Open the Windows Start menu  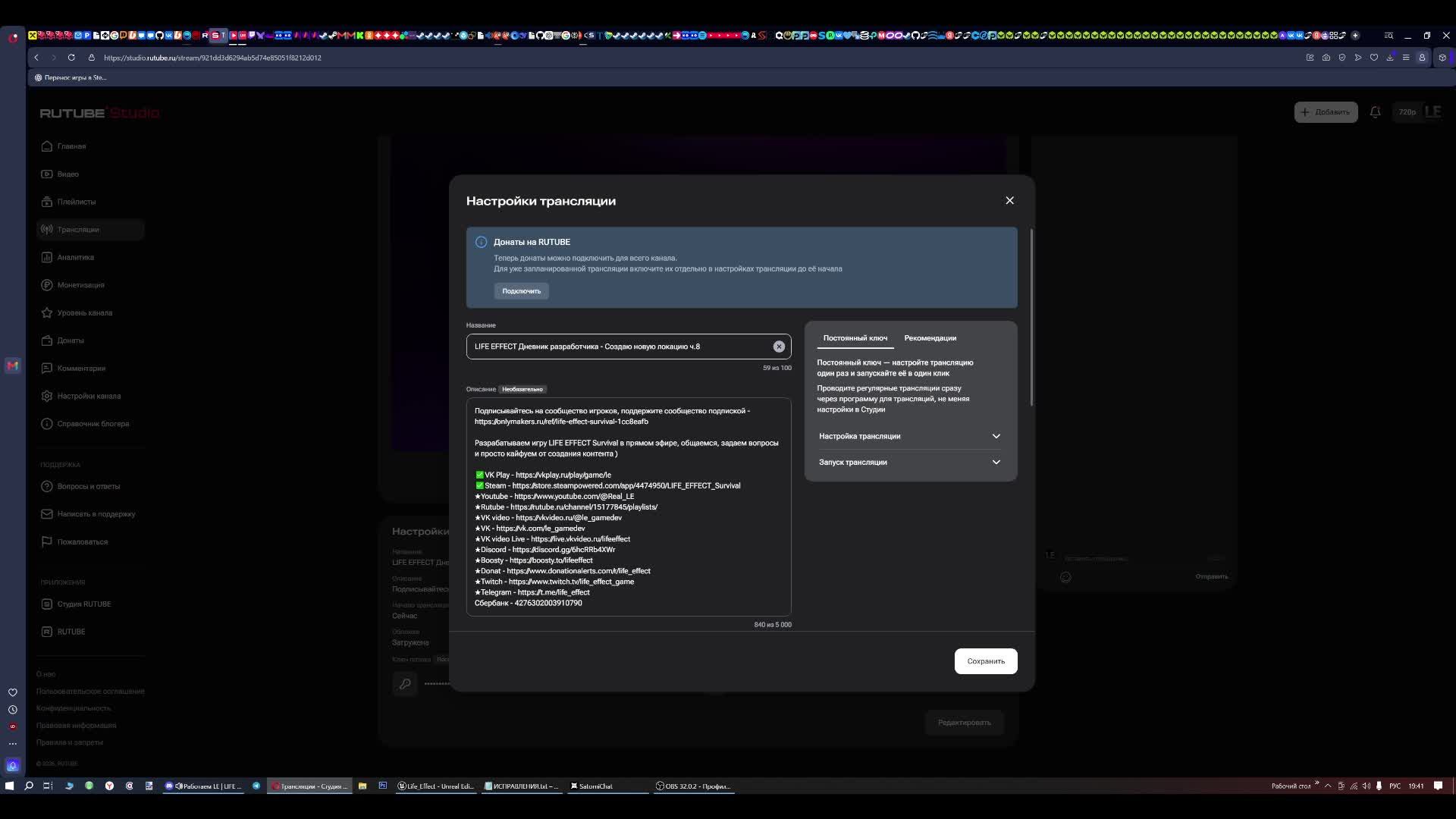pos(9,786)
